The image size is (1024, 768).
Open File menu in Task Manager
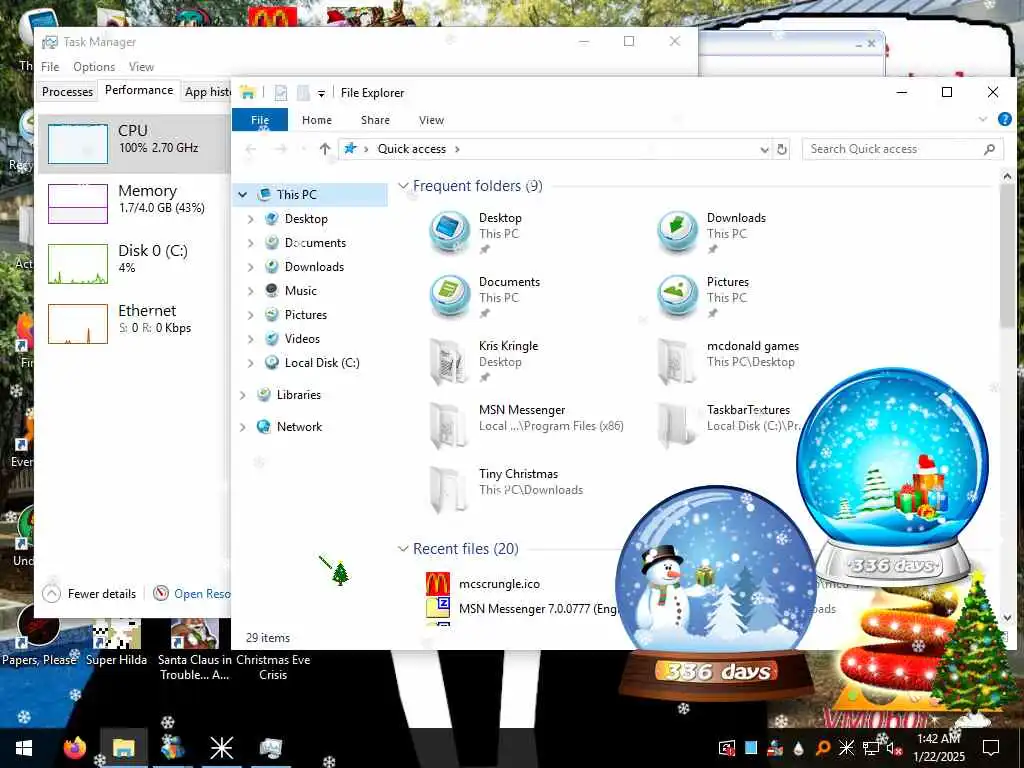point(50,67)
